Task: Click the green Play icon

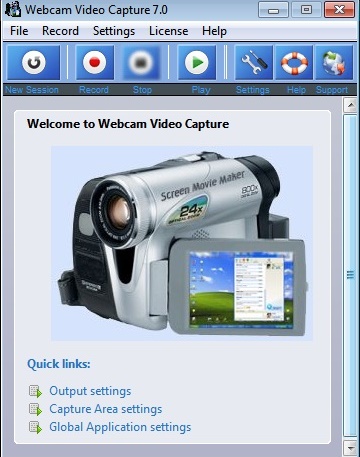Action: (x=197, y=63)
